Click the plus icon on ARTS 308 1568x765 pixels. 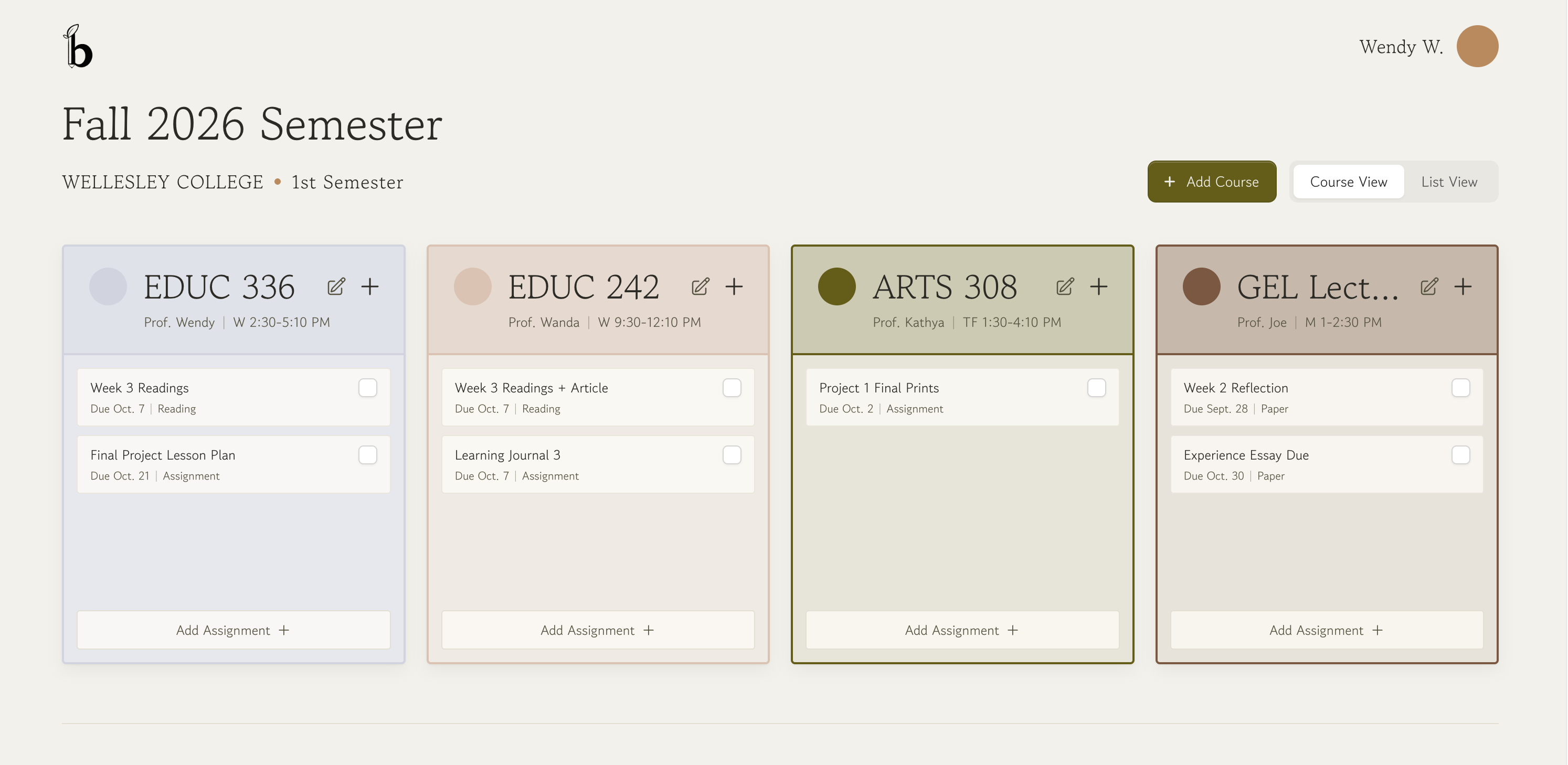coord(1099,286)
